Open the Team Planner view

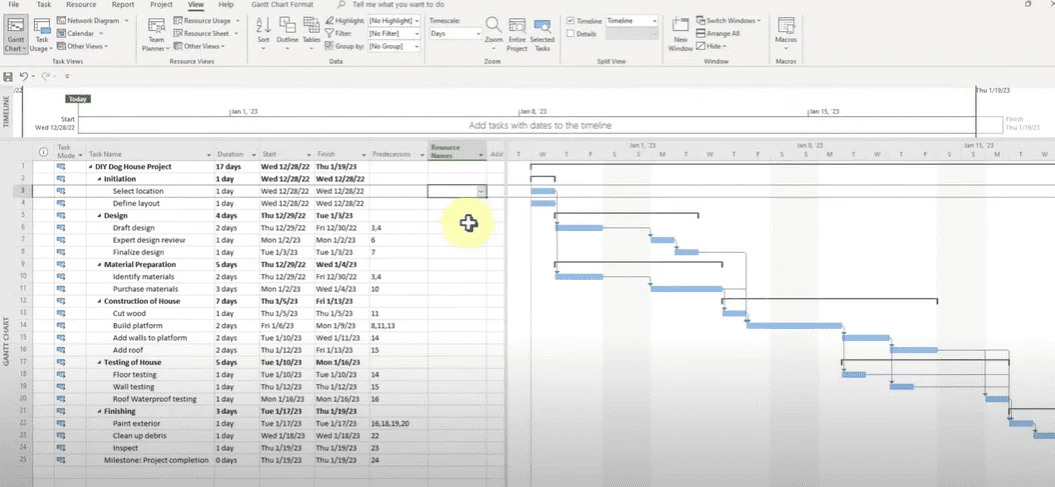(157, 35)
